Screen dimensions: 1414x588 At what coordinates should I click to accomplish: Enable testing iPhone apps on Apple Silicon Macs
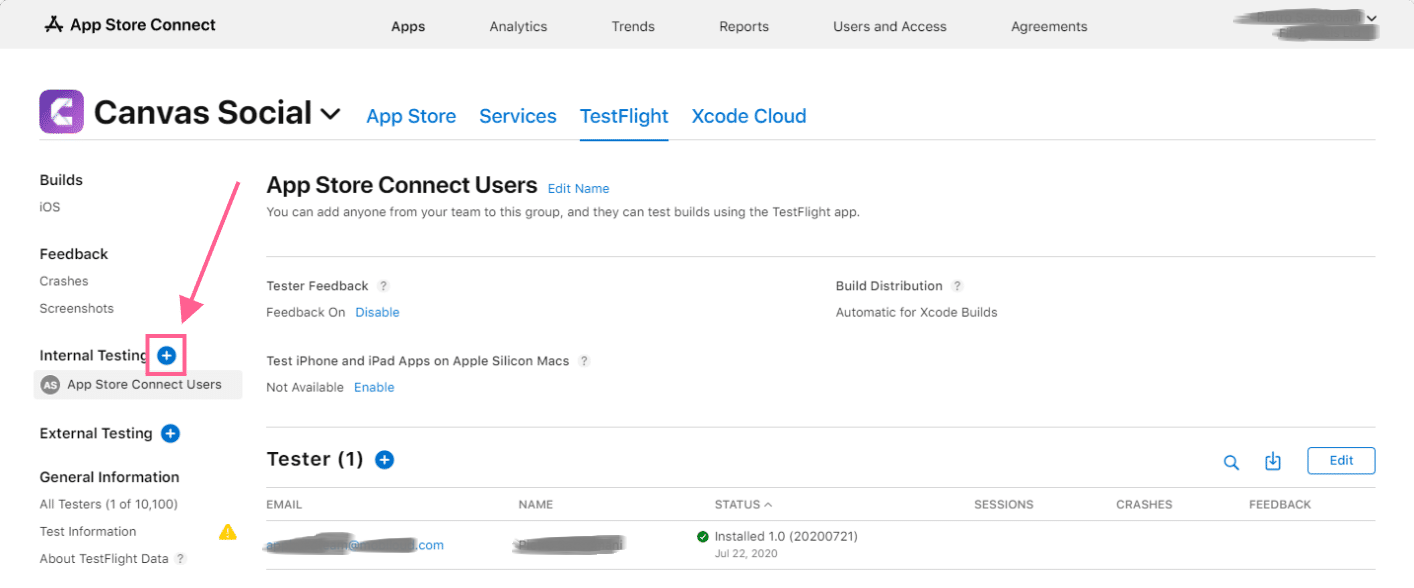[x=374, y=387]
